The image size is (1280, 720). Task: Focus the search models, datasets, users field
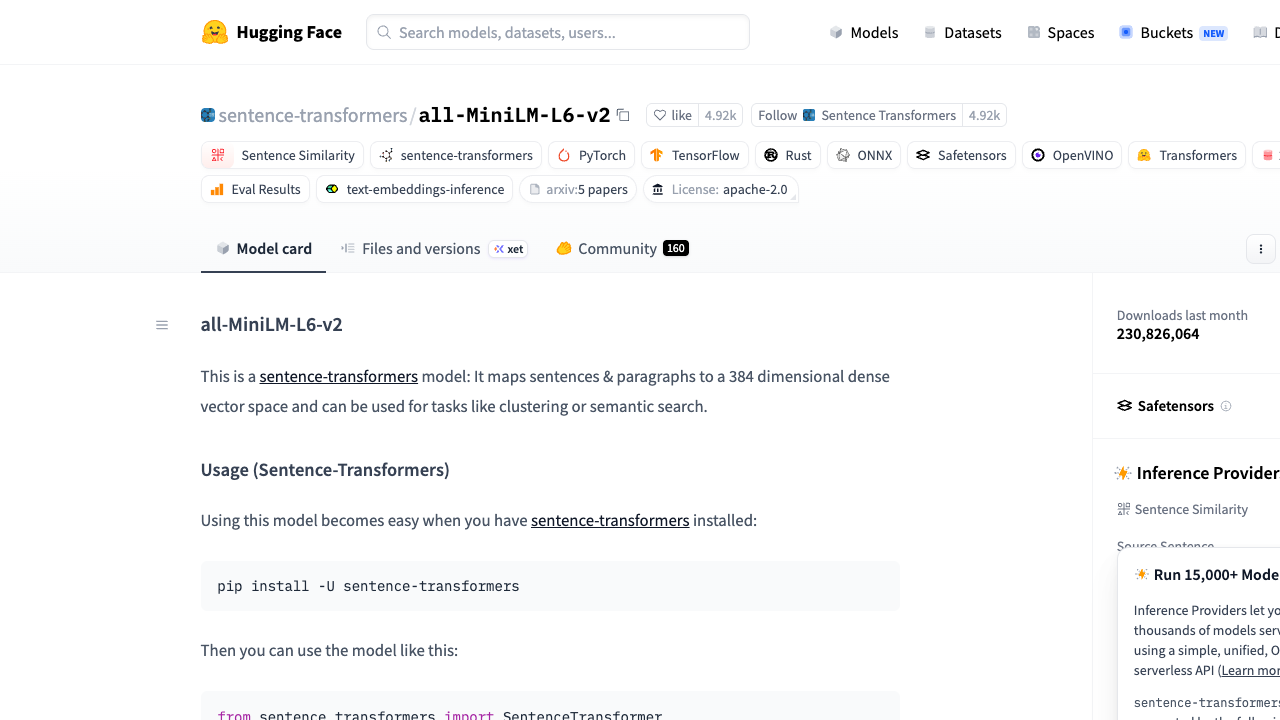(558, 32)
